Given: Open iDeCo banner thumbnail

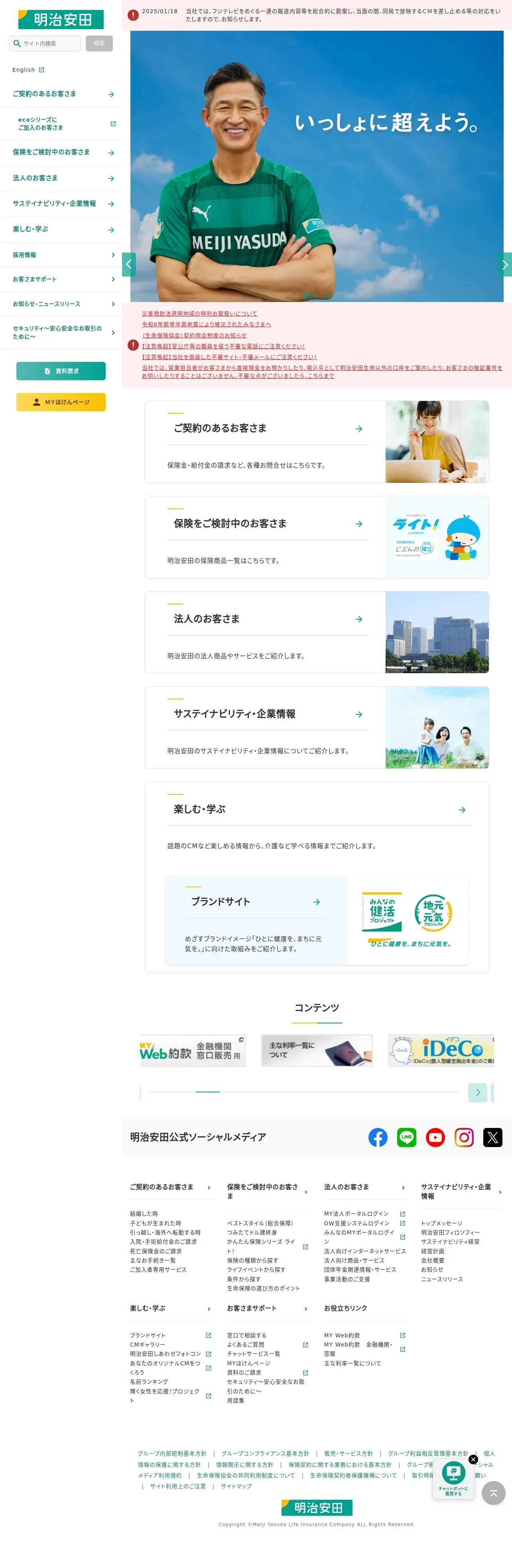Looking at the screenshot, I should (441, 1051).
